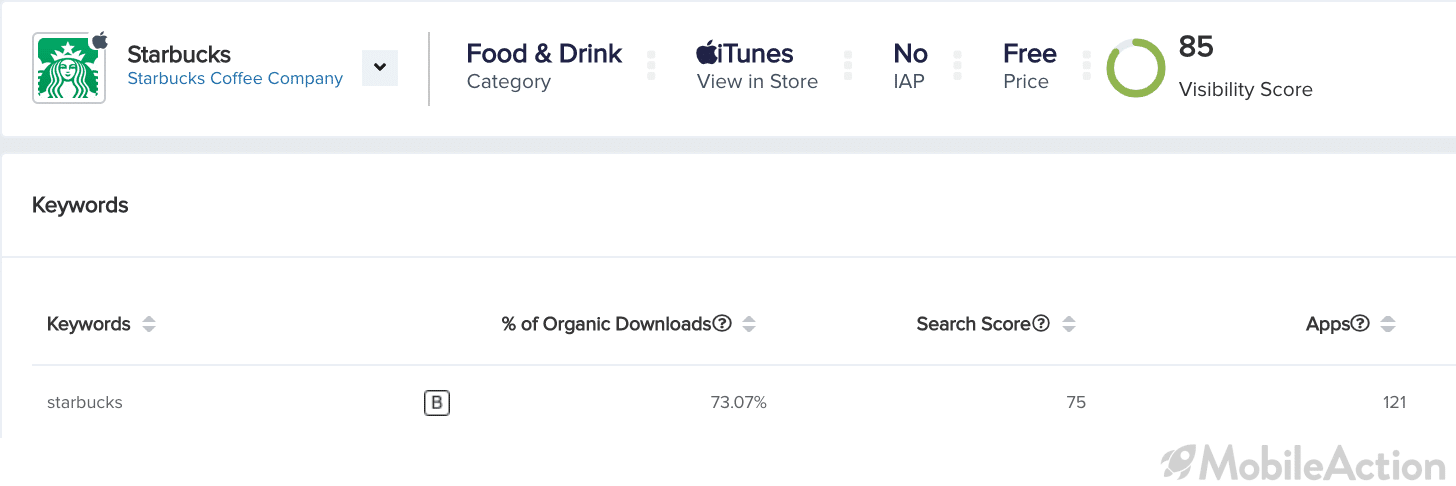Click the Keywords section heading
Screen dimensions: 1456x486
80,205
